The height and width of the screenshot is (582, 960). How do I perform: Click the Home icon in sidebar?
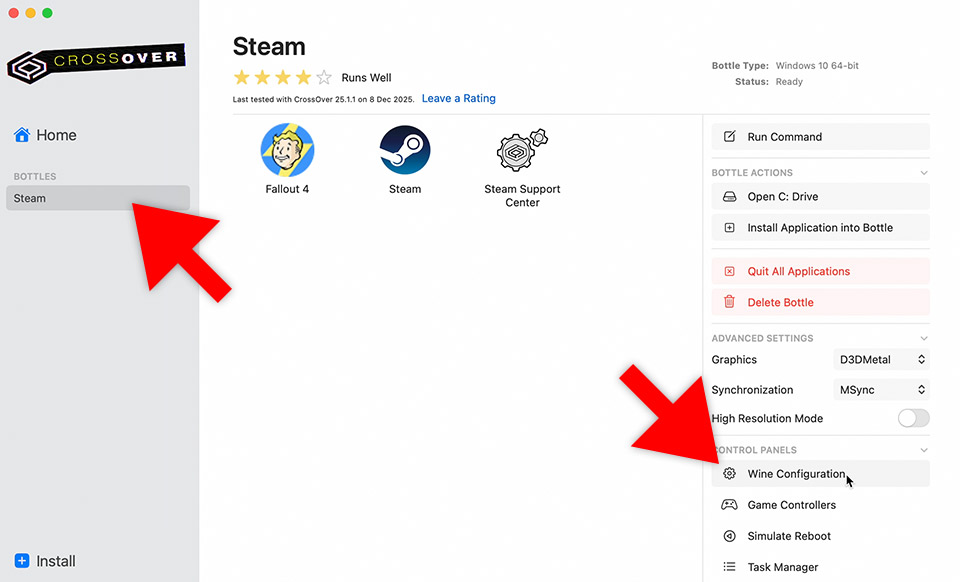click(x=22, y=135)
